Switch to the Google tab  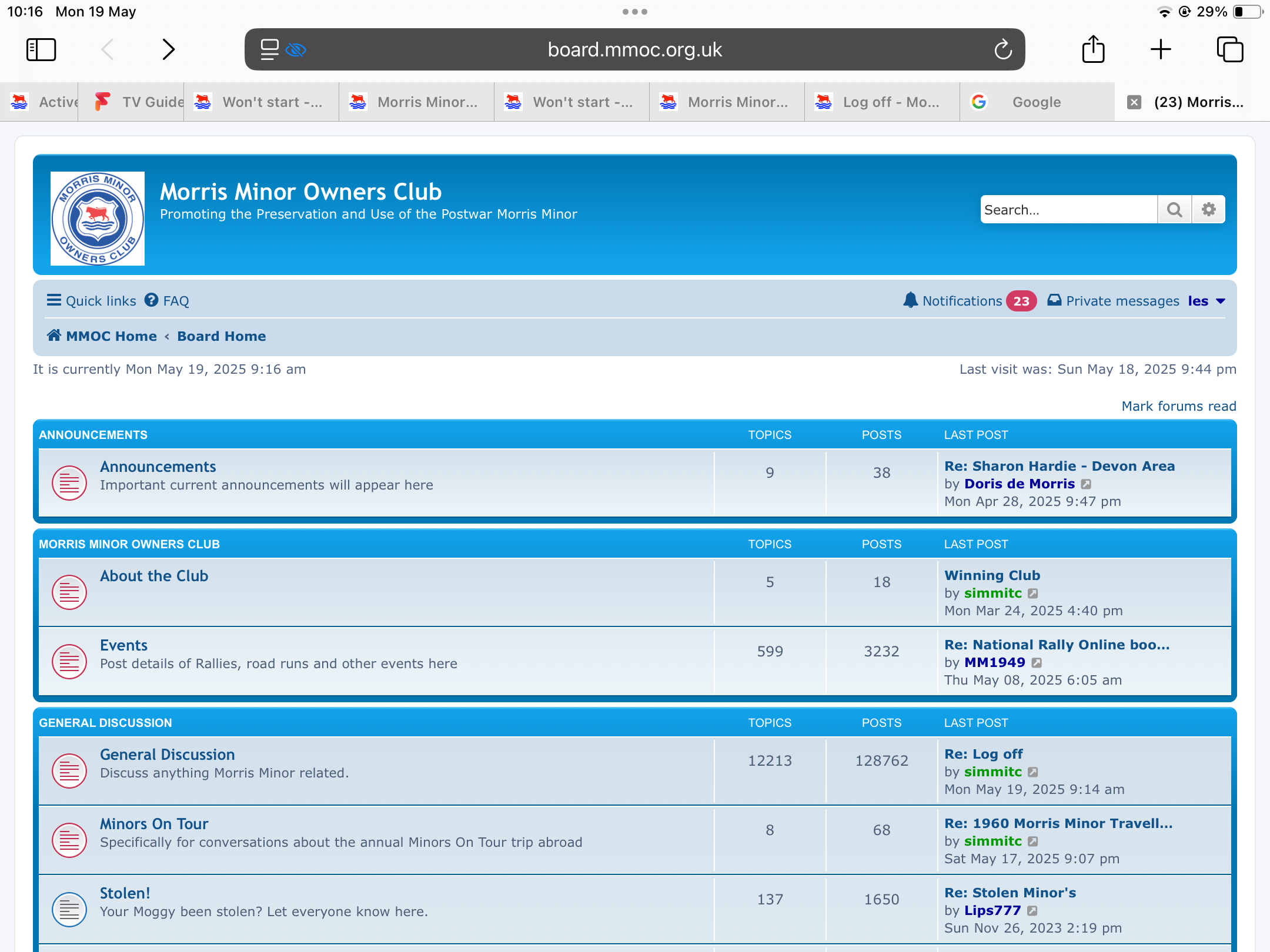point(1037,102)
